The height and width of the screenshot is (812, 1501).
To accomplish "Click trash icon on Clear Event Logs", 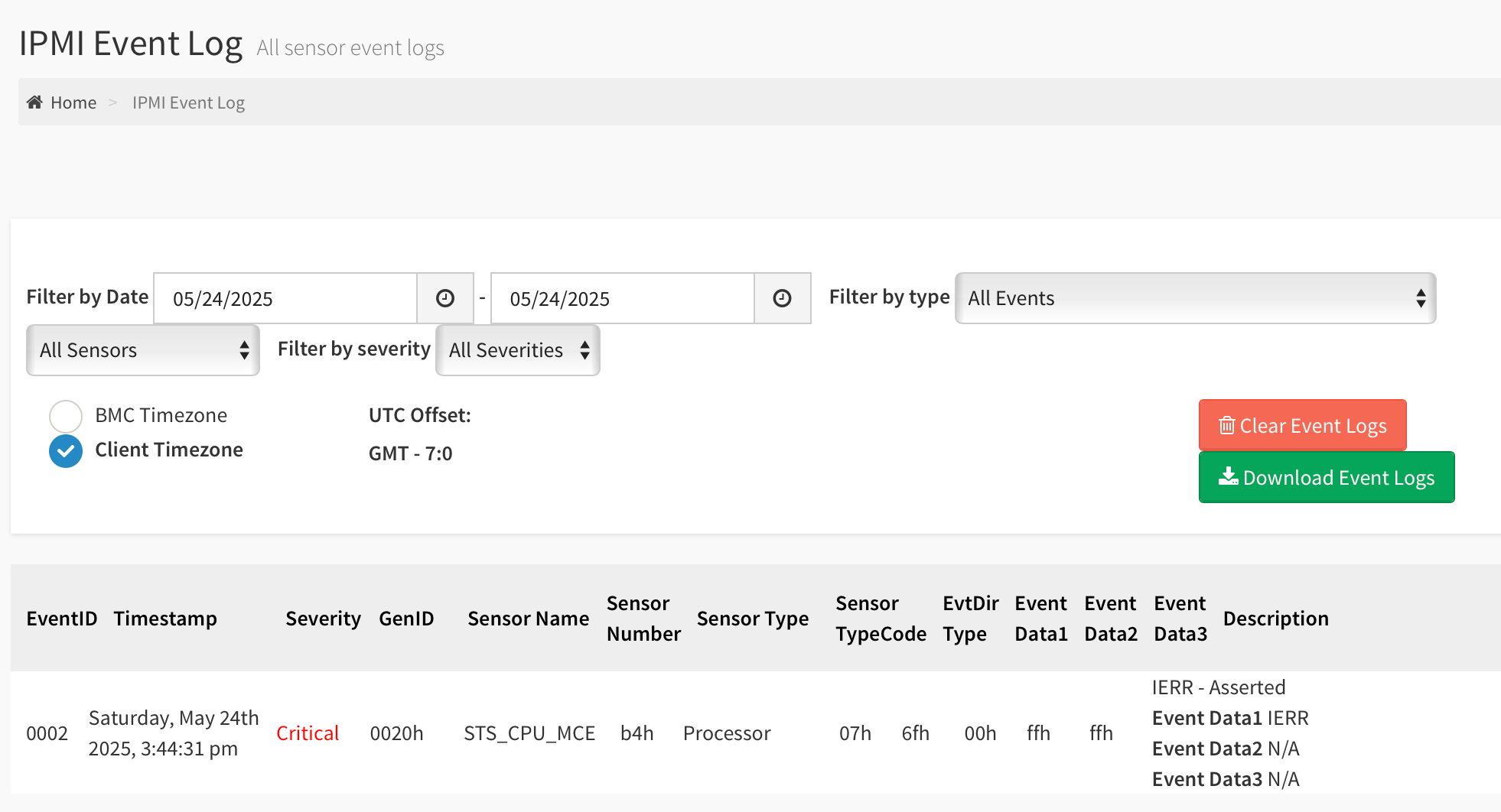I will (x=1226, y=425).
